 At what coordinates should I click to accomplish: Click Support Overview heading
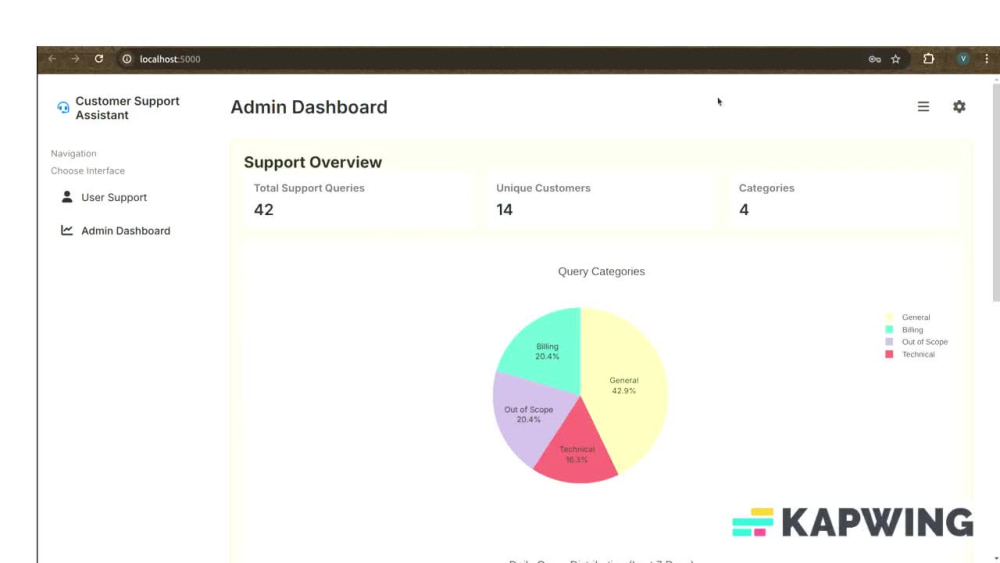(x=312, y=162)
